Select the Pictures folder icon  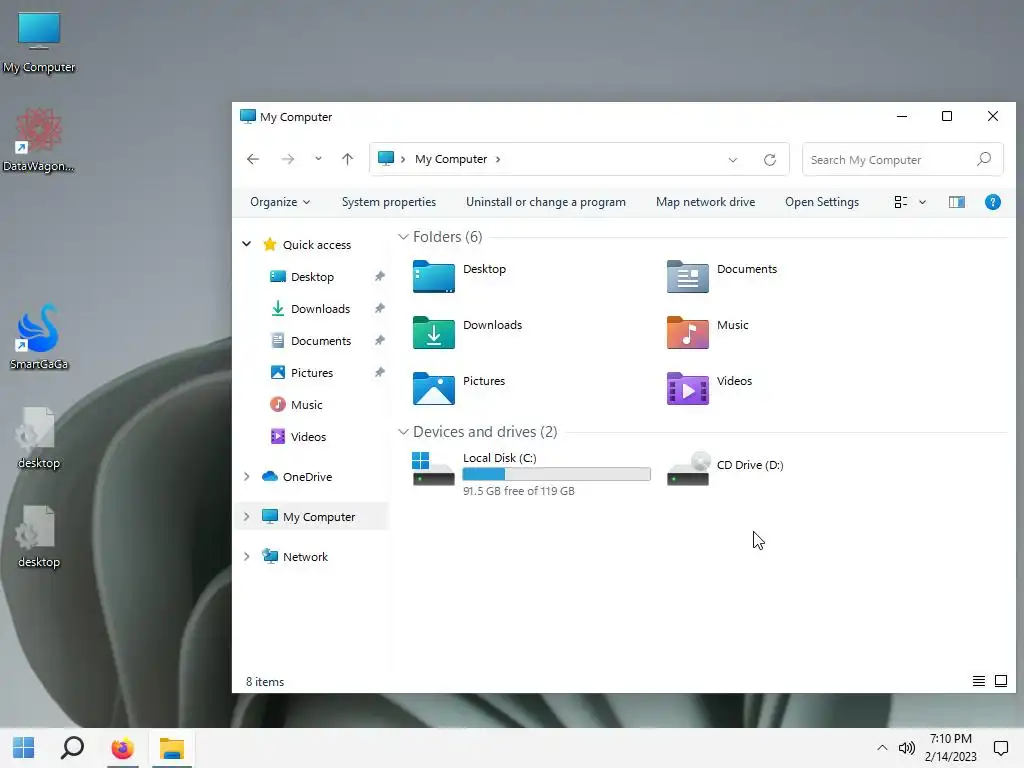click(434, 389)
